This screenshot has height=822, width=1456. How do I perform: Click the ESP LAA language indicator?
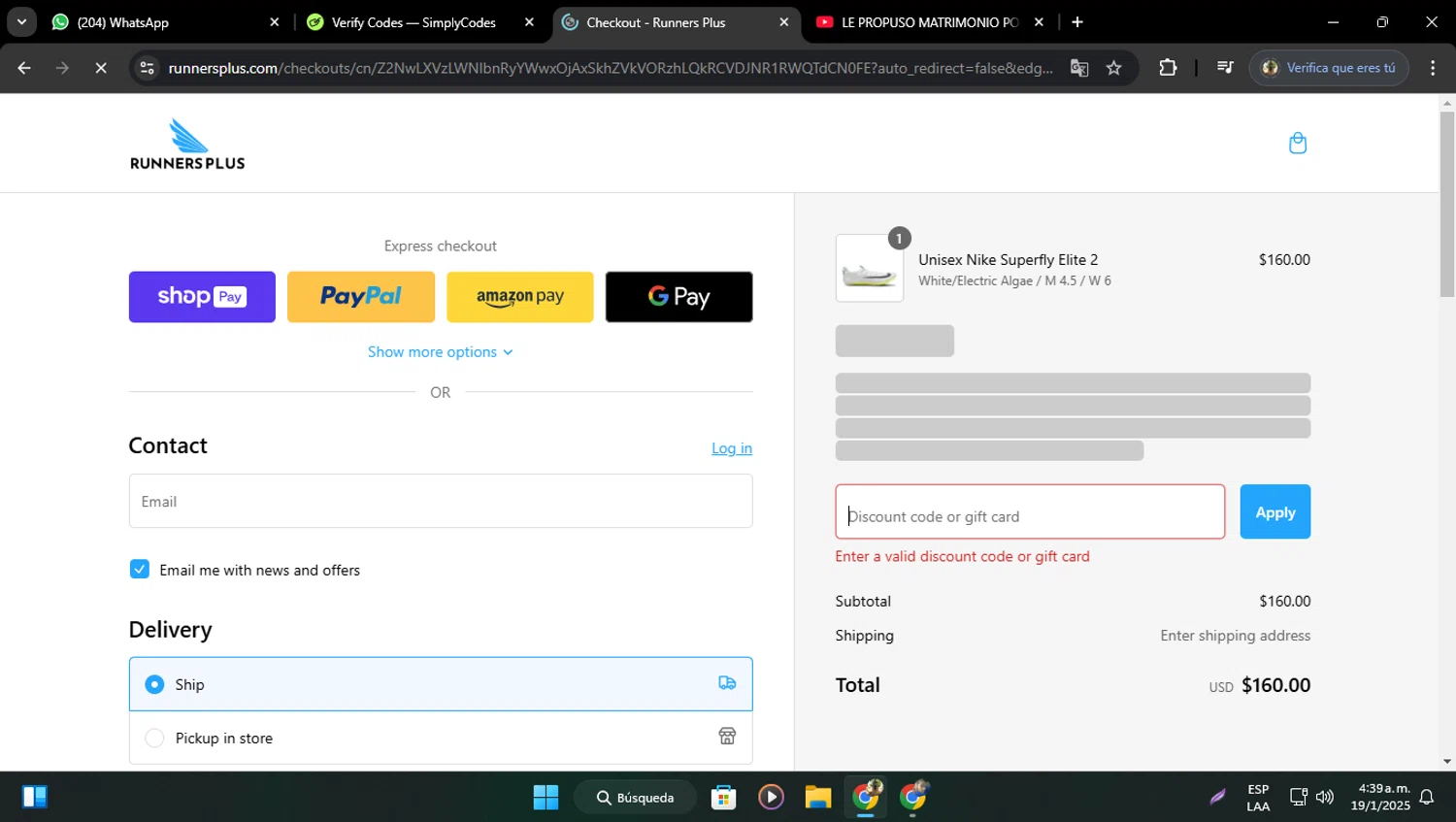[x=1258, y=797]
